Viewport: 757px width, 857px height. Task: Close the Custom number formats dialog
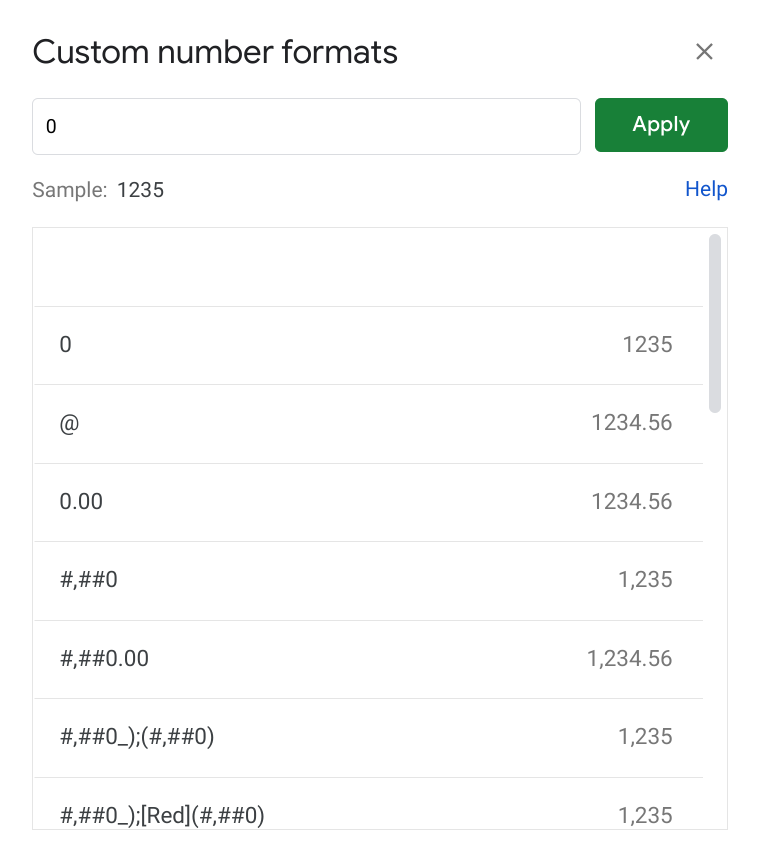point(704,52)
